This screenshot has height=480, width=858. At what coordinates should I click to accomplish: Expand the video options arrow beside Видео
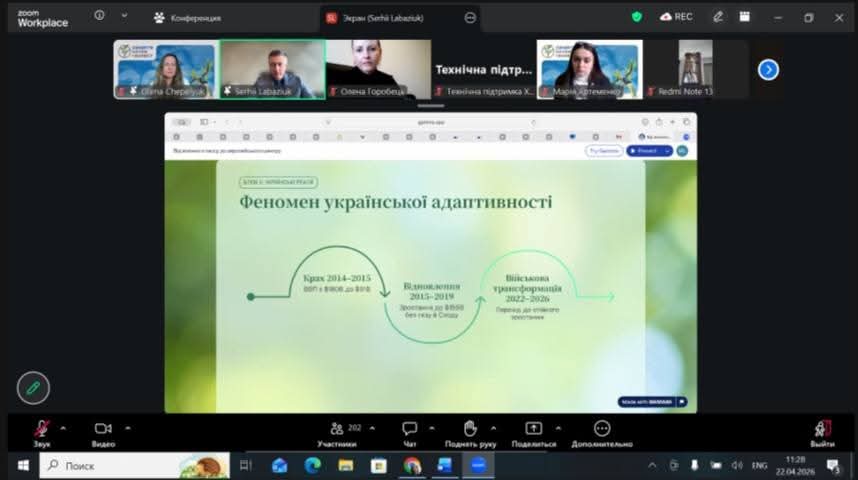point(127,427)
